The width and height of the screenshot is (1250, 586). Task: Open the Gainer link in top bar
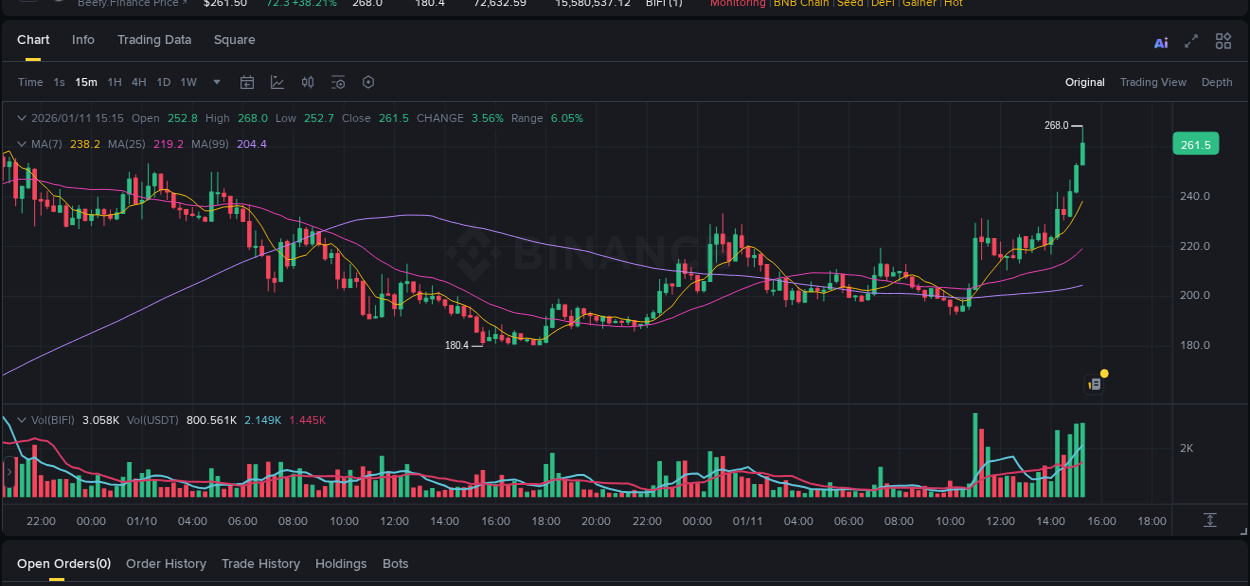(x=918, y=4)
